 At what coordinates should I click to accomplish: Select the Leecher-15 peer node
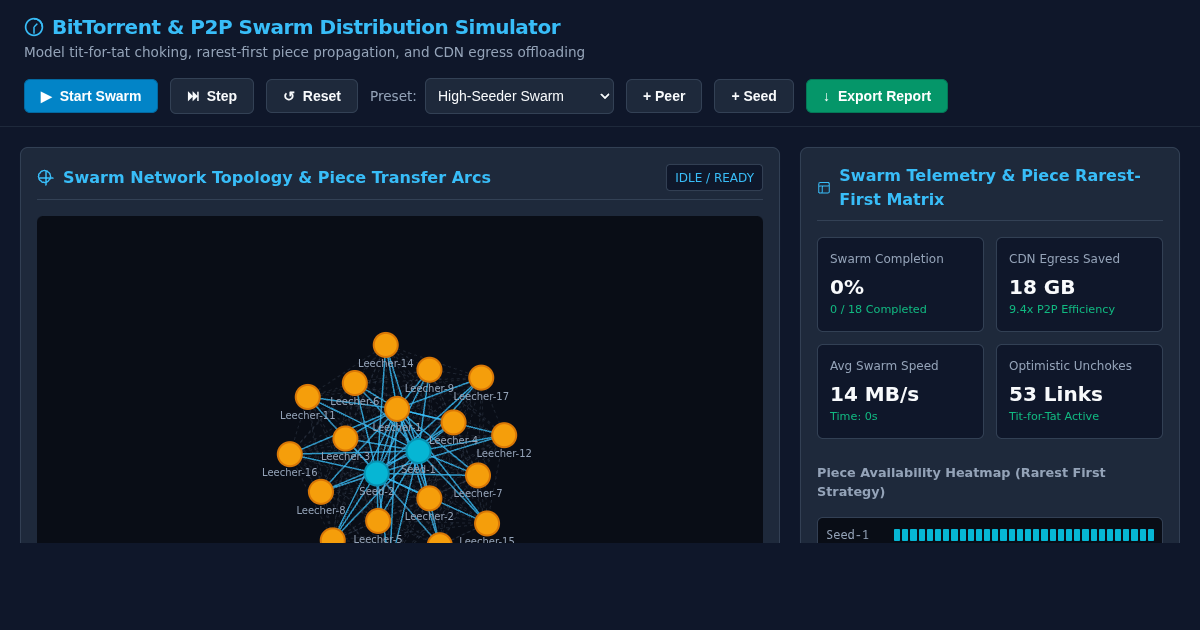pos(487,523)
